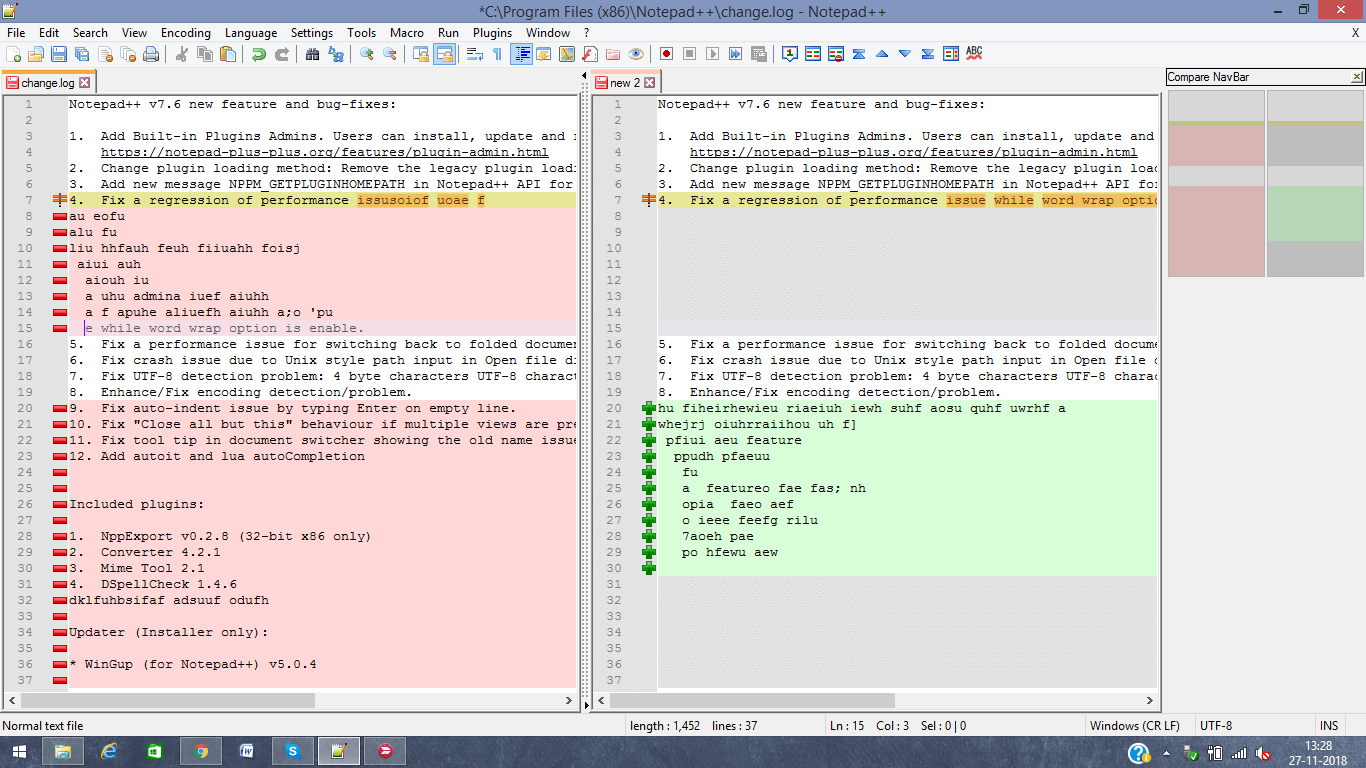Open the plugin-admin.html link in new 2

pos(913,152)
